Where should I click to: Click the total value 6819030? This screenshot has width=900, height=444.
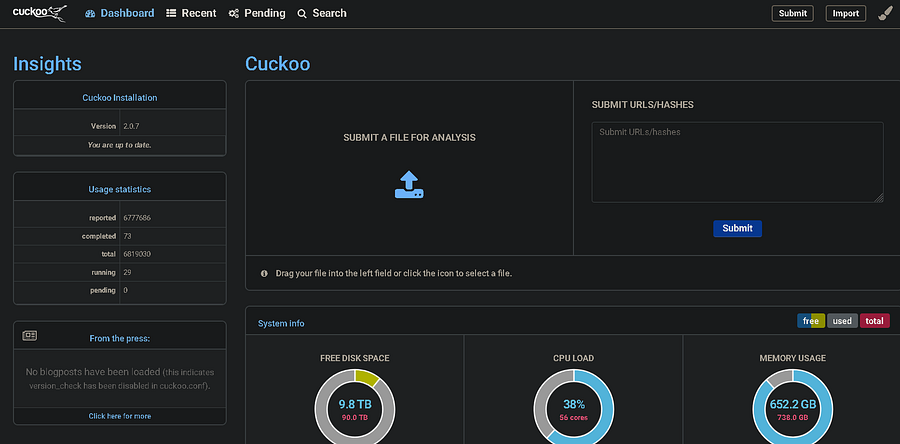coord(137,254)
